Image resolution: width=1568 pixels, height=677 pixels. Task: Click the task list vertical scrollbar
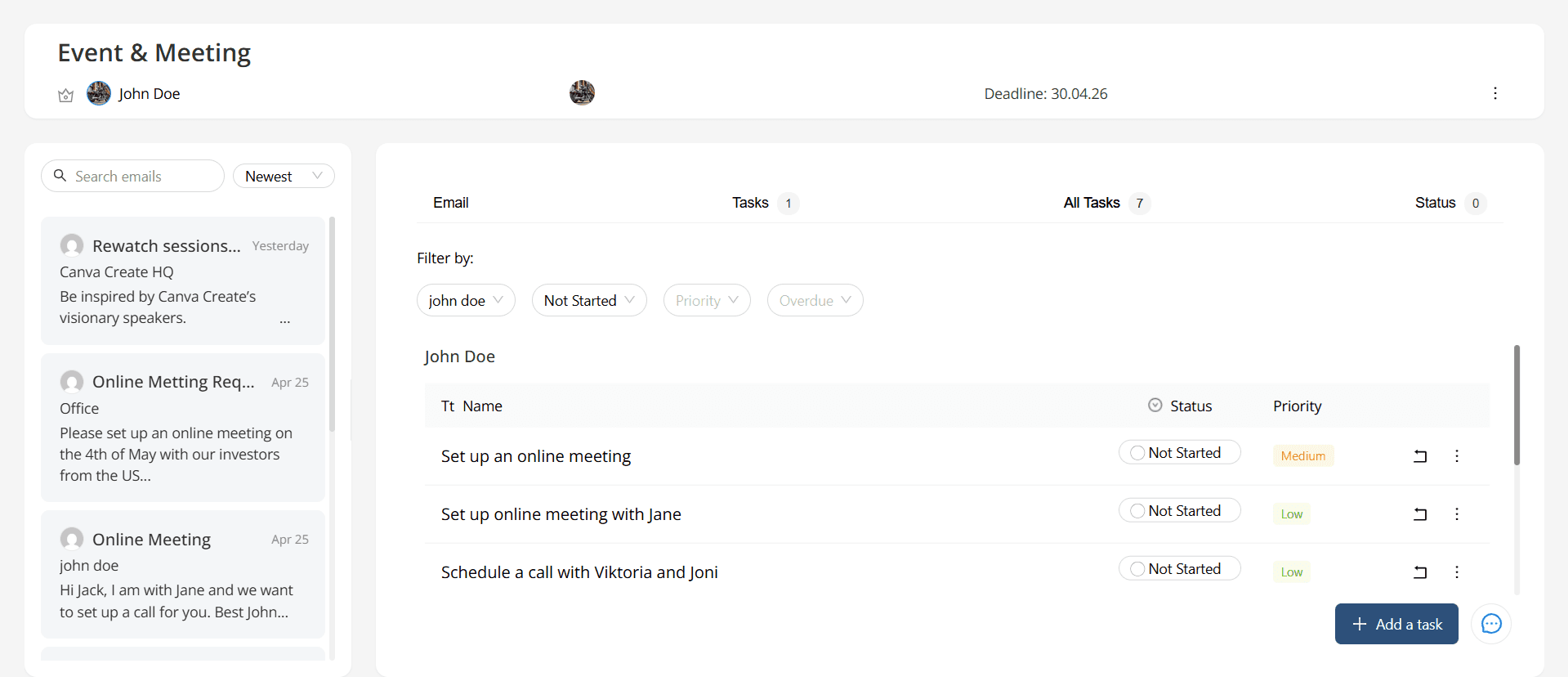coord(1517,405)
